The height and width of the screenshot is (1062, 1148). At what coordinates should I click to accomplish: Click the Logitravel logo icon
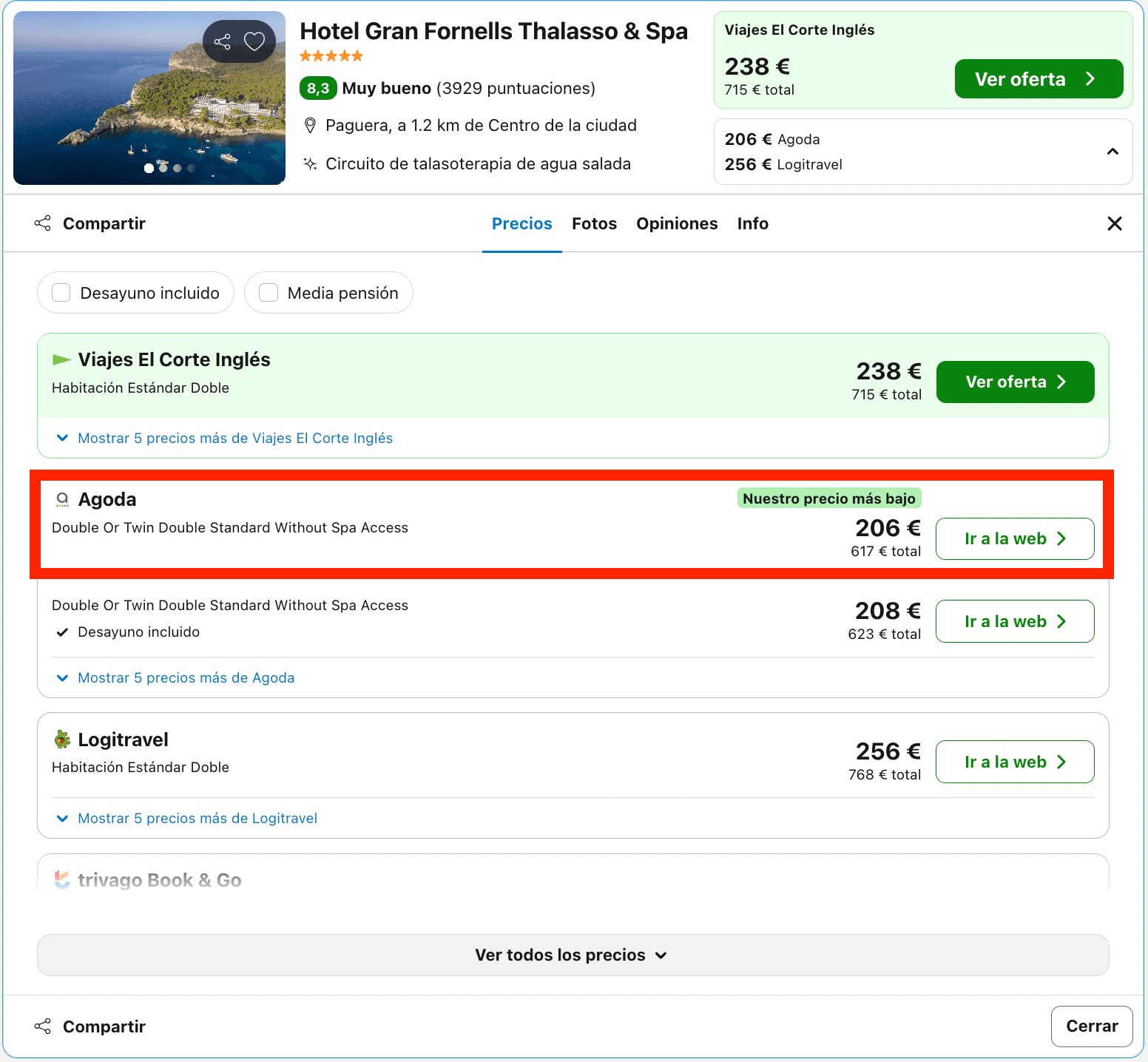click(x=63, y=740)
